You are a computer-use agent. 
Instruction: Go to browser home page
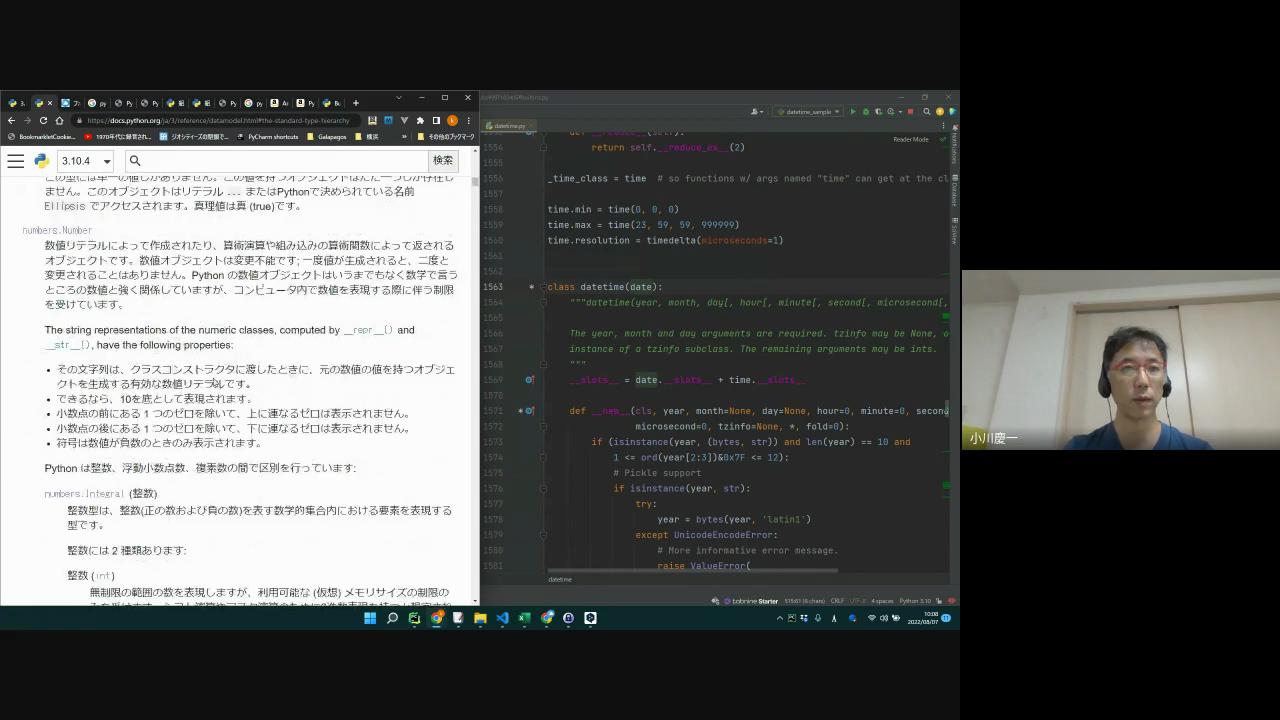tap(59, 120)
